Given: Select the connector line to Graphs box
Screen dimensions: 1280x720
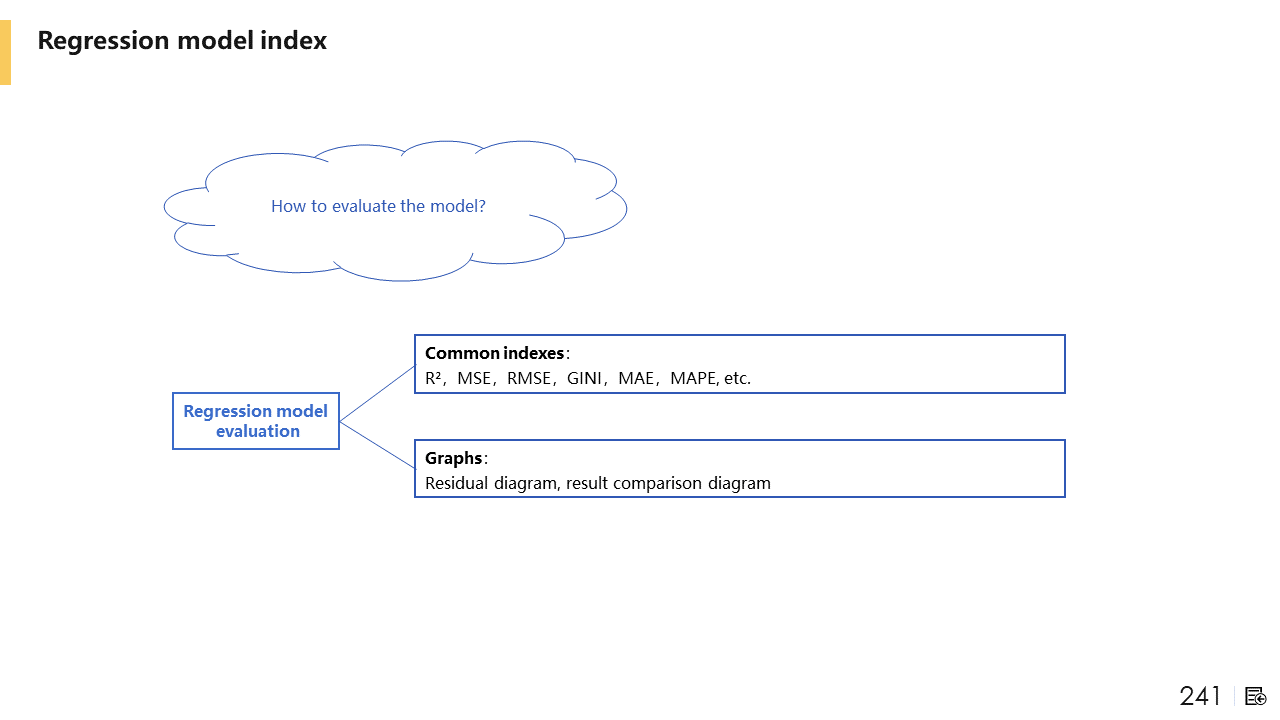Looking at the screenshot, I should 377,444.
